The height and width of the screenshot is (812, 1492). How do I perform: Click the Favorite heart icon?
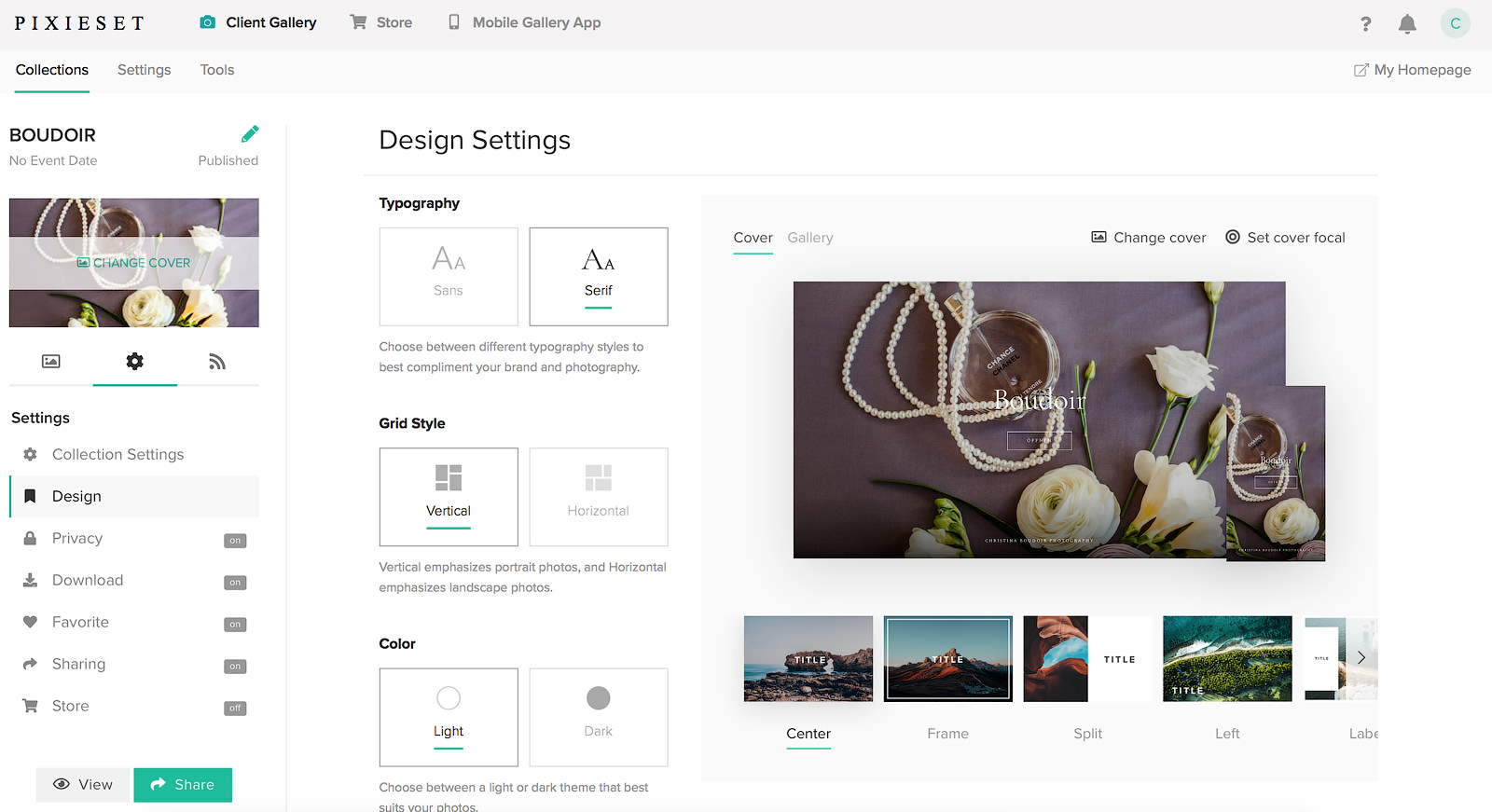(x=30, y=622)
